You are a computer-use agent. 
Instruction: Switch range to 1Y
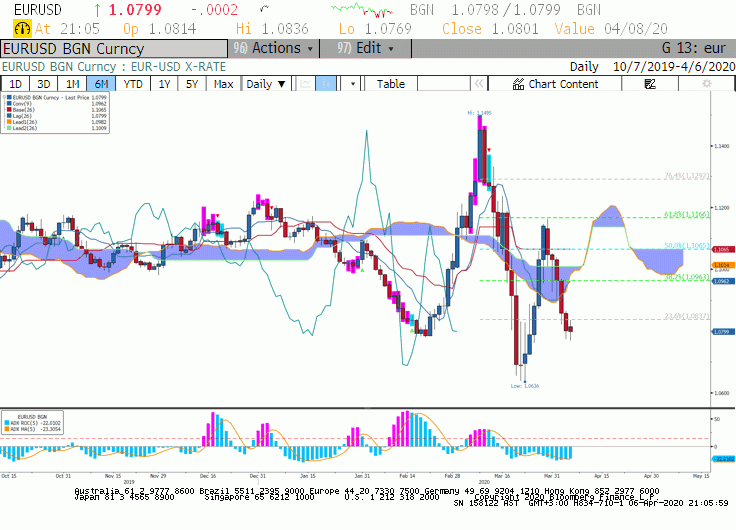[x=164, y=84]
